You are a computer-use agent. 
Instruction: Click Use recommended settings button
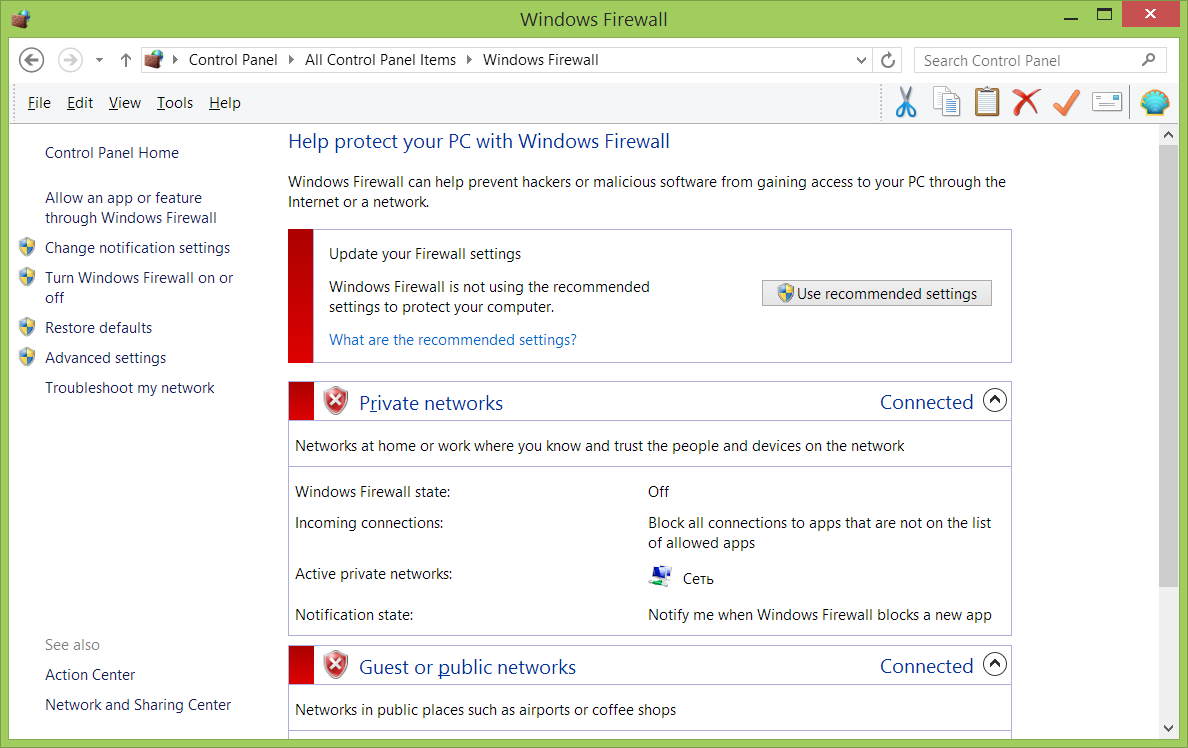[876, 293]
